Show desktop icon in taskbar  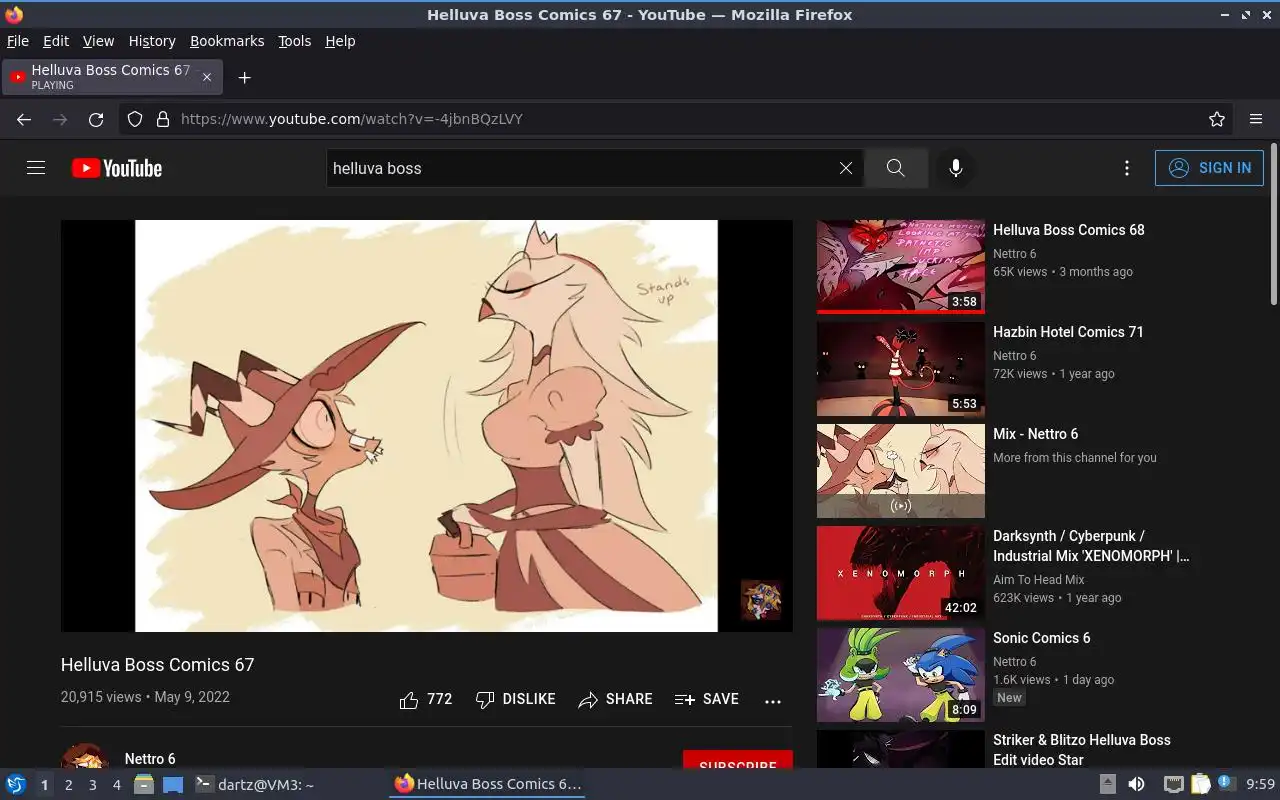(x=173, y=784)
